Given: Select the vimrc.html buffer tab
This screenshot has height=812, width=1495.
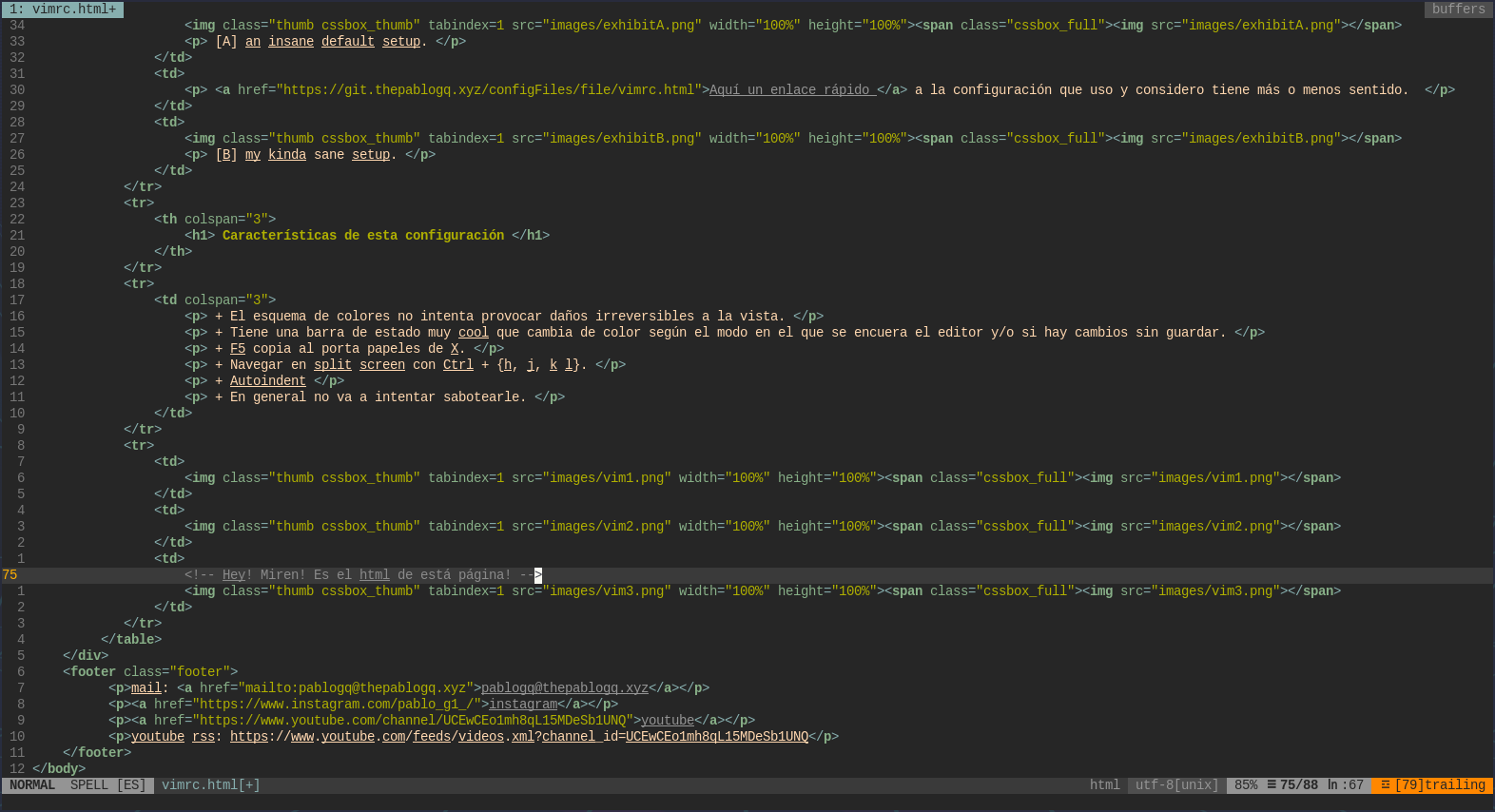Looking at the screenshot, I should 63,10.
